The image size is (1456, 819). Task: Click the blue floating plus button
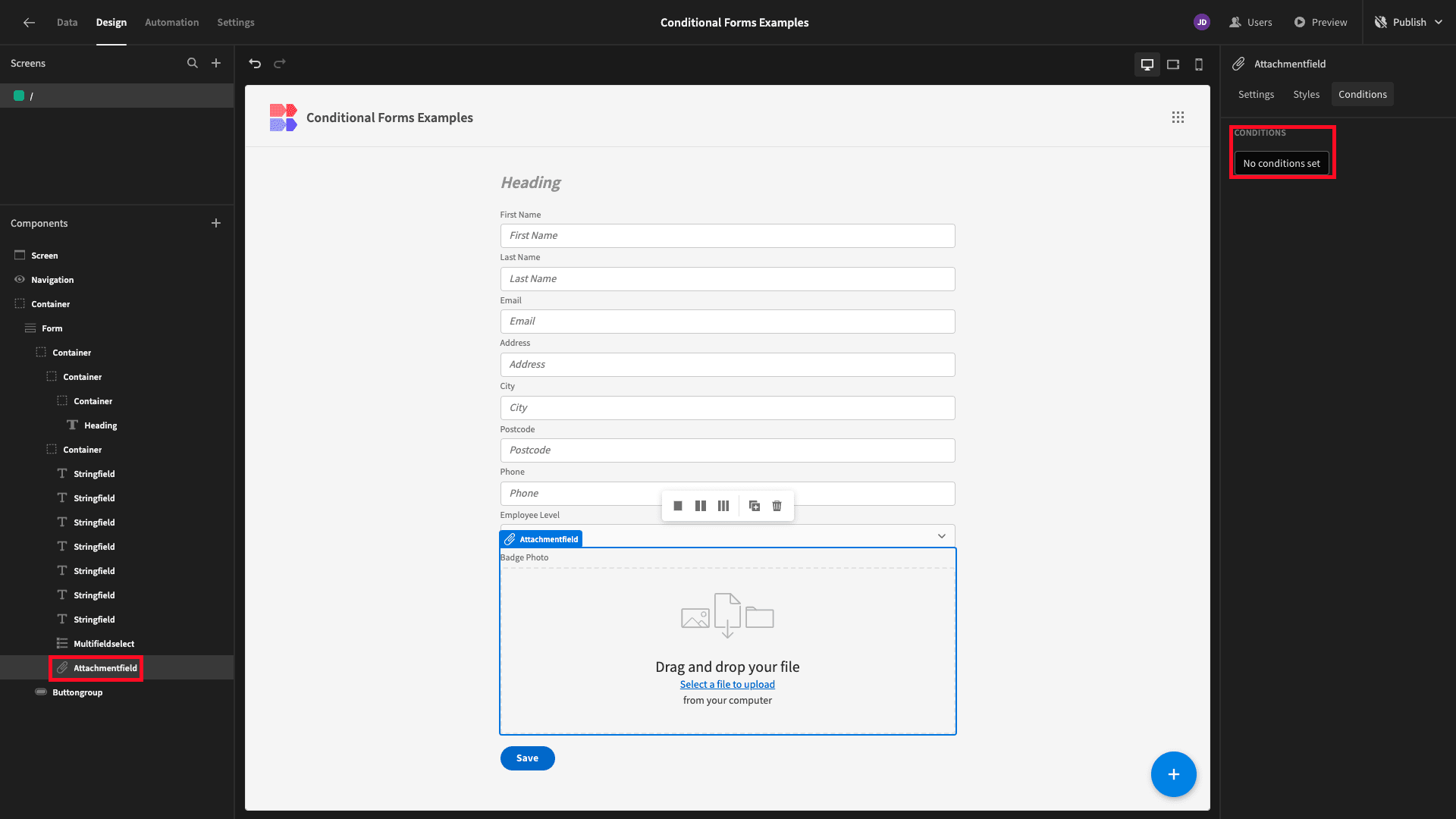click(1173, 774)
